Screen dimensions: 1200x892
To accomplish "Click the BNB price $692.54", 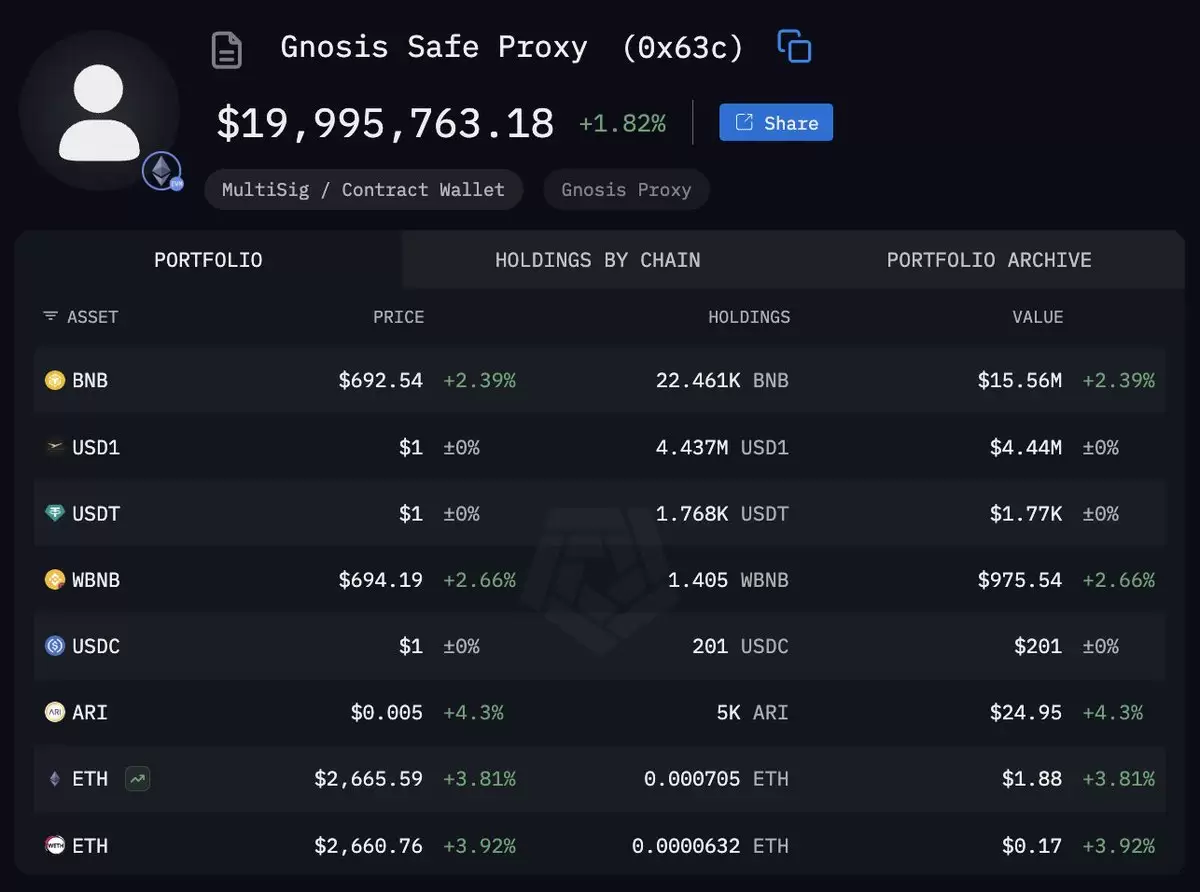I will [381, 380].
